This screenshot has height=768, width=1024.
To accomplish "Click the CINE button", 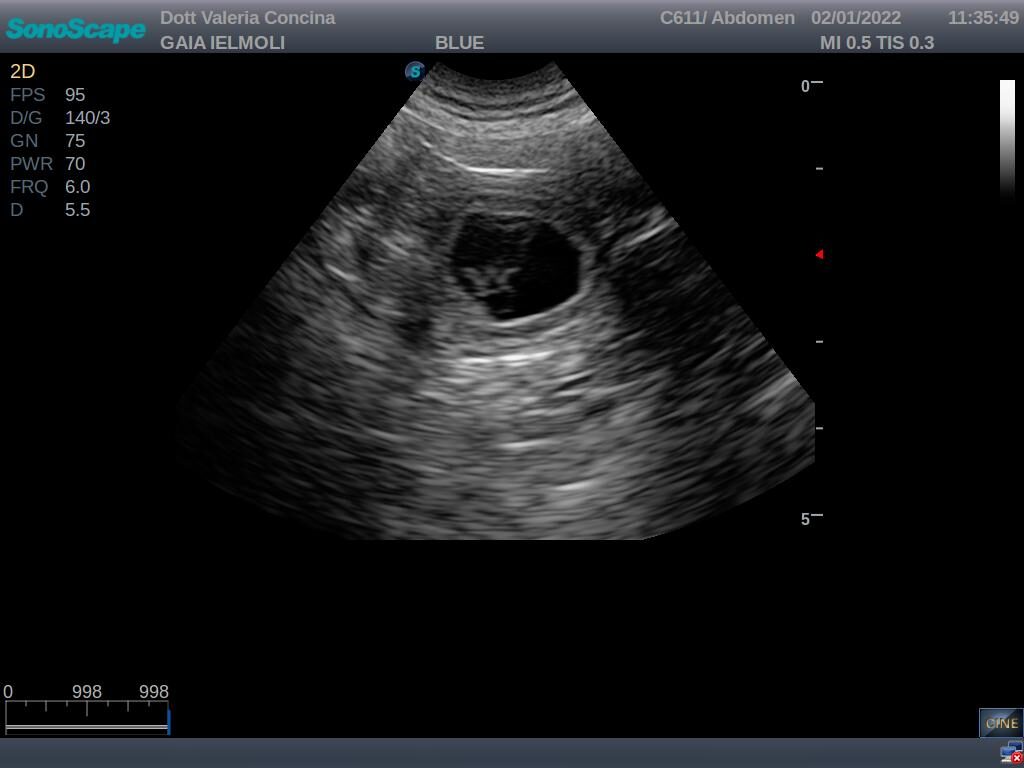I will (x=1000, y=722).
